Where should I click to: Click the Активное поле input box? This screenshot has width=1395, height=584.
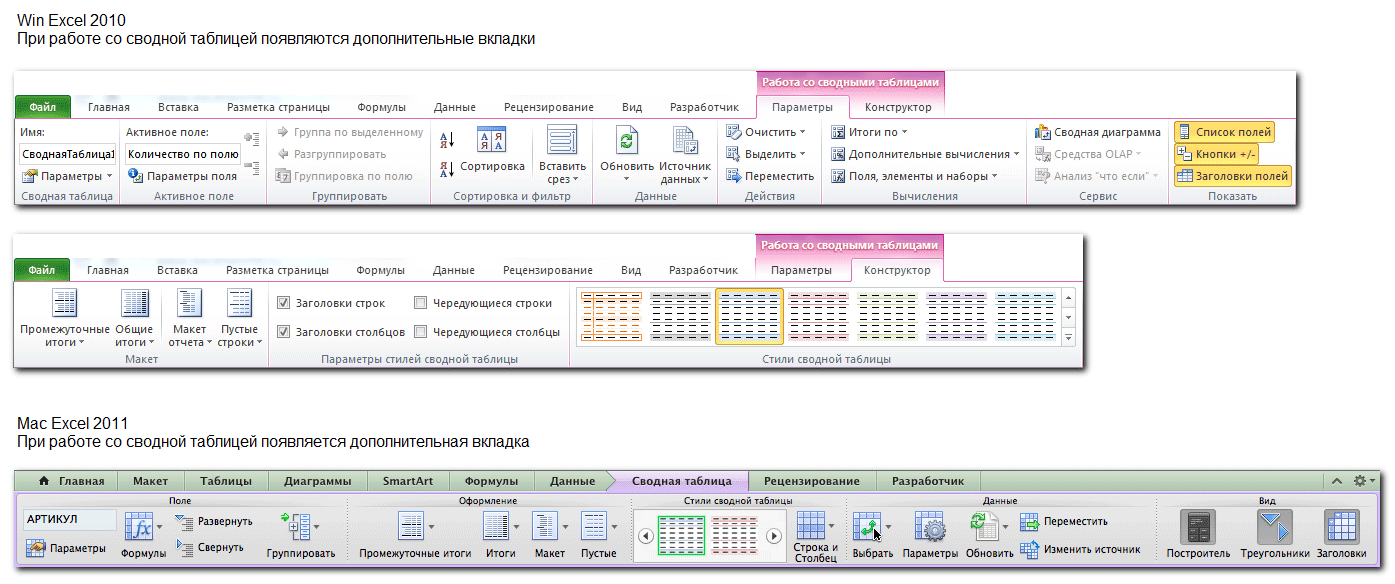tap(183, 154)
